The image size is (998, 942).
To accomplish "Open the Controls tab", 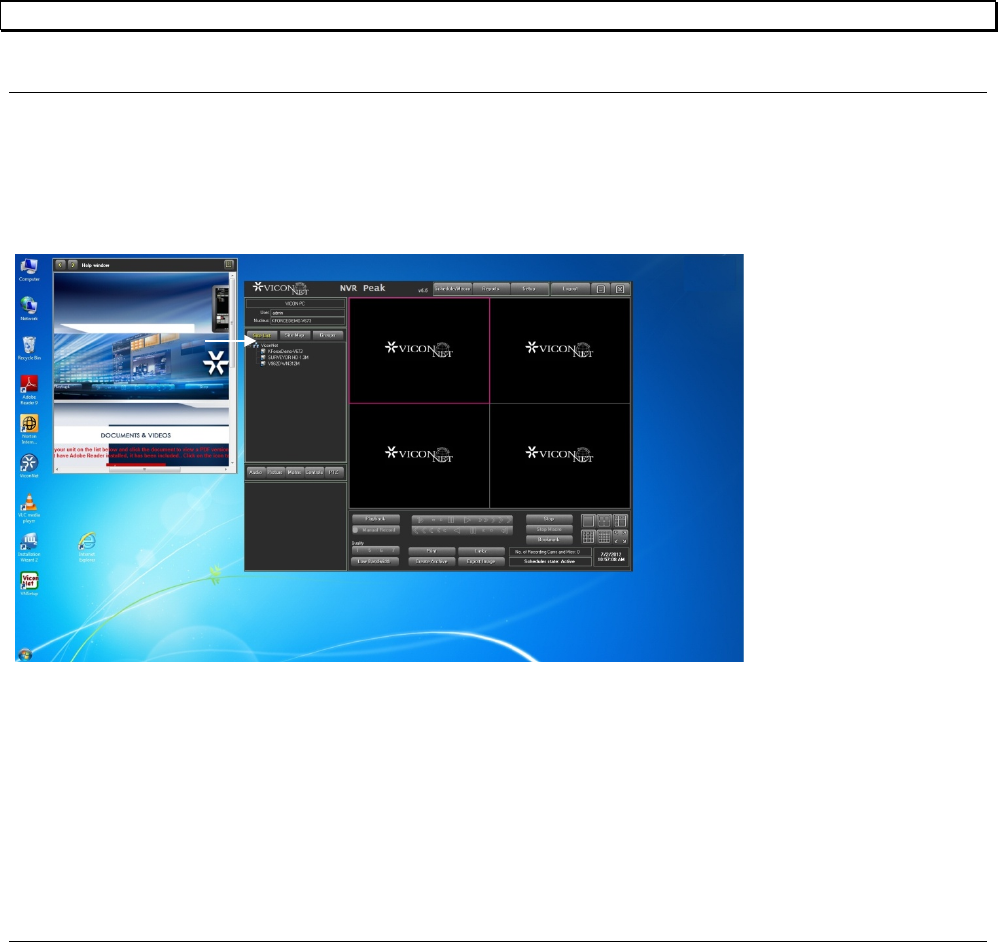I will (x=314, y=472).
